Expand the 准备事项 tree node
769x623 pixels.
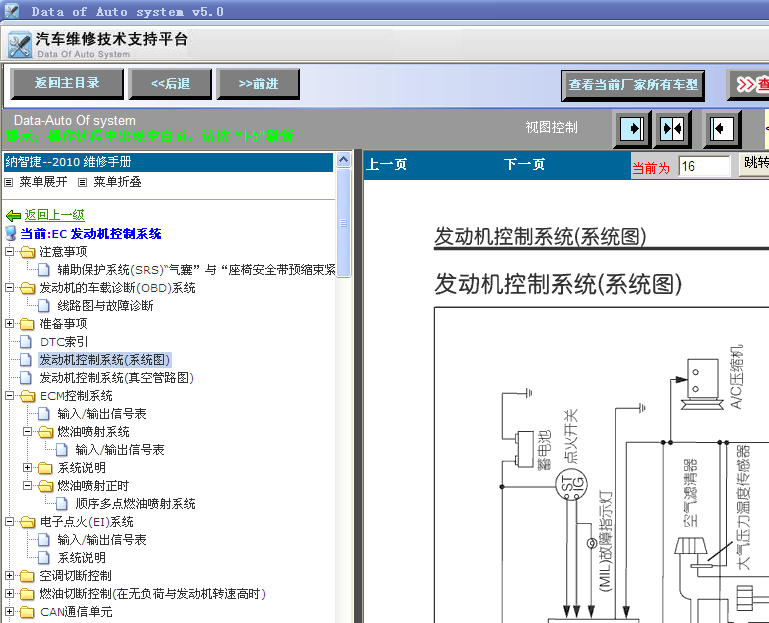(10, 324)
